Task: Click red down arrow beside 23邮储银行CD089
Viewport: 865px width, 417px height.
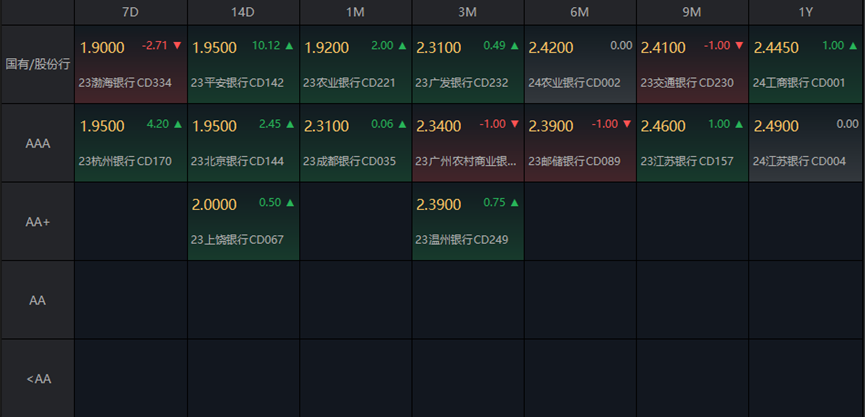Action: pyautogui.click(x=626, y=124)
